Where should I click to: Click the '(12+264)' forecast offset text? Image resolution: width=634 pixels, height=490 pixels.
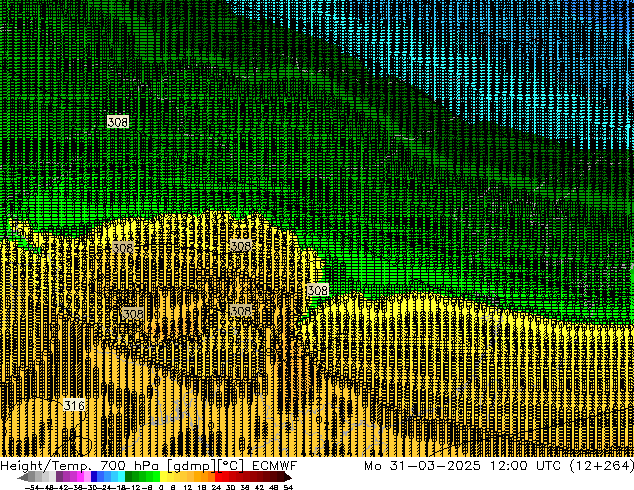[x=601, y=466]
